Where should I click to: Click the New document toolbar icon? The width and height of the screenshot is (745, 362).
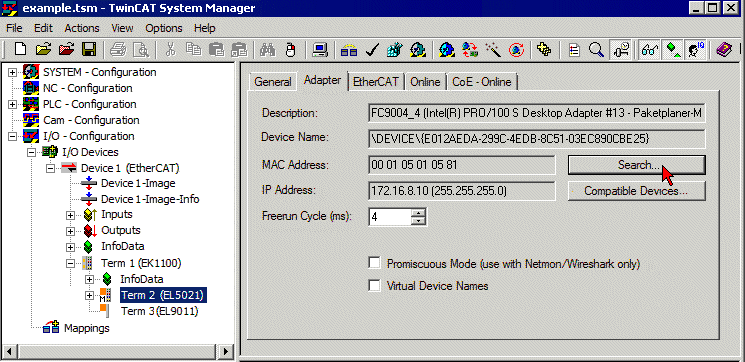coord(20,49)
